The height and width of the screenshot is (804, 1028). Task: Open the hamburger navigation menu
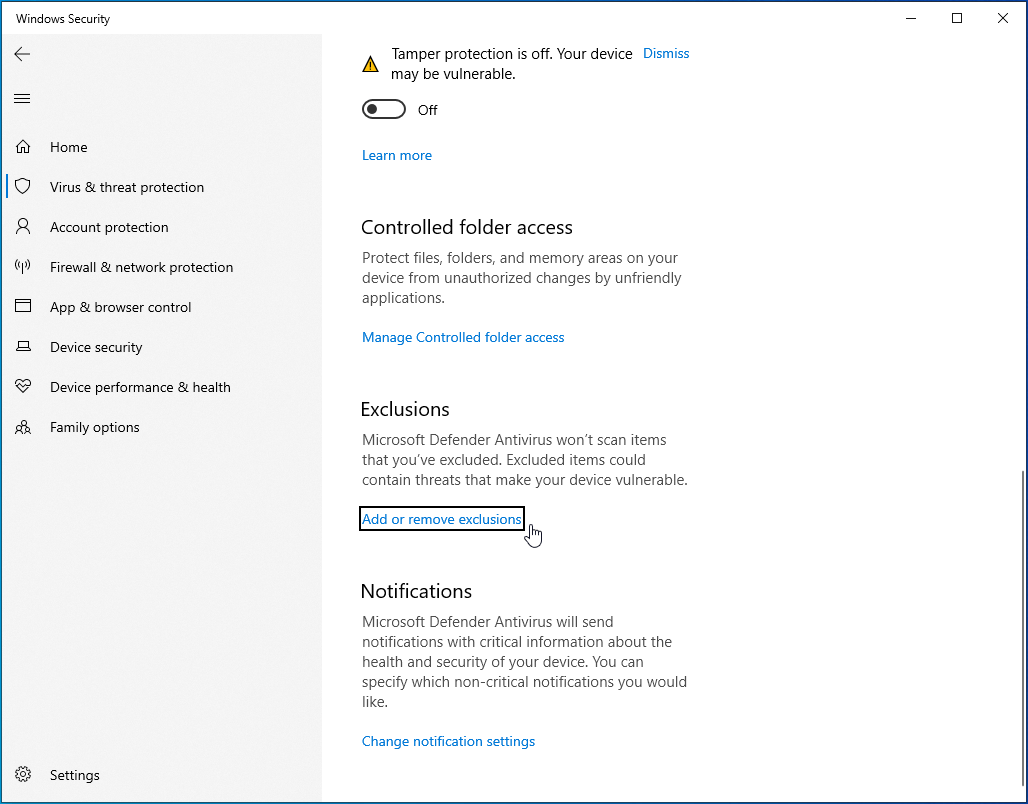tap(22, 98)
